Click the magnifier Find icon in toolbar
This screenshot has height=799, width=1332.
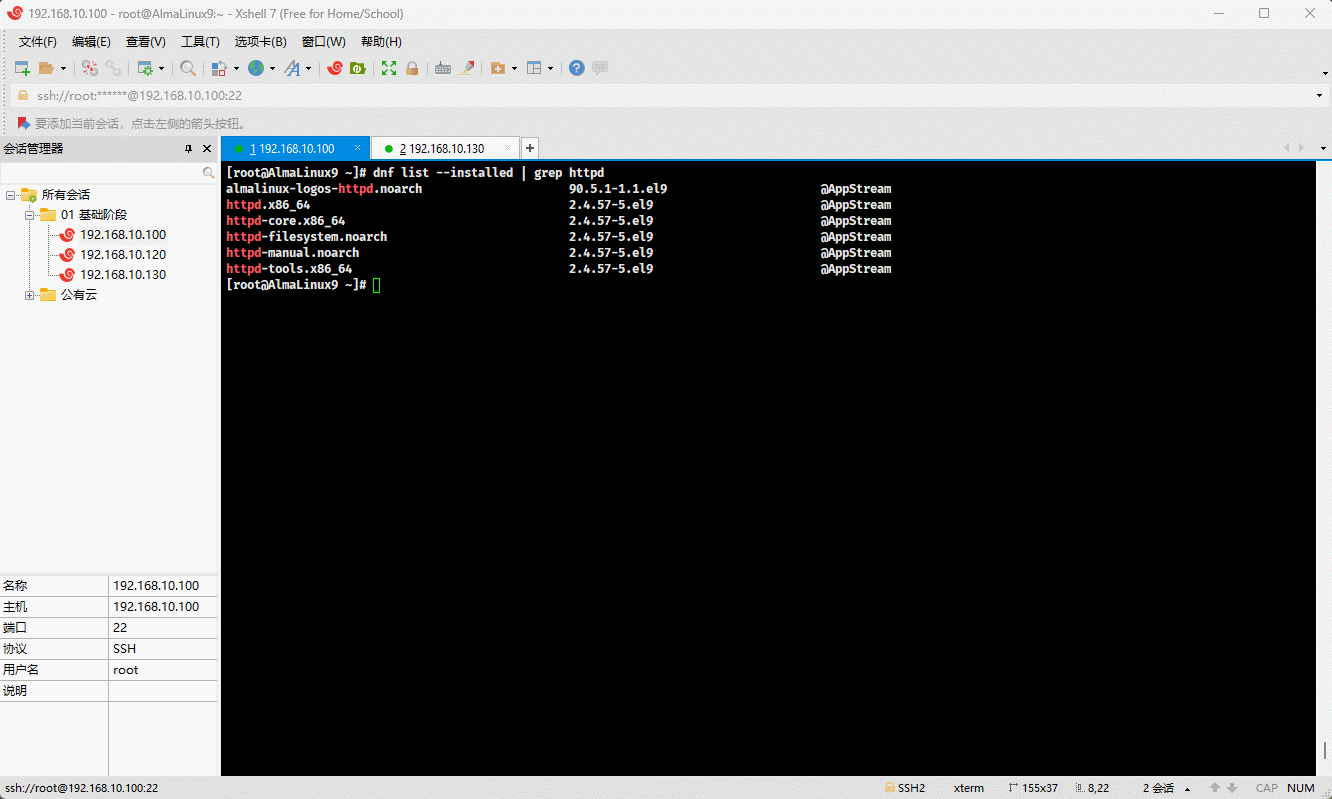pos(188,68)
